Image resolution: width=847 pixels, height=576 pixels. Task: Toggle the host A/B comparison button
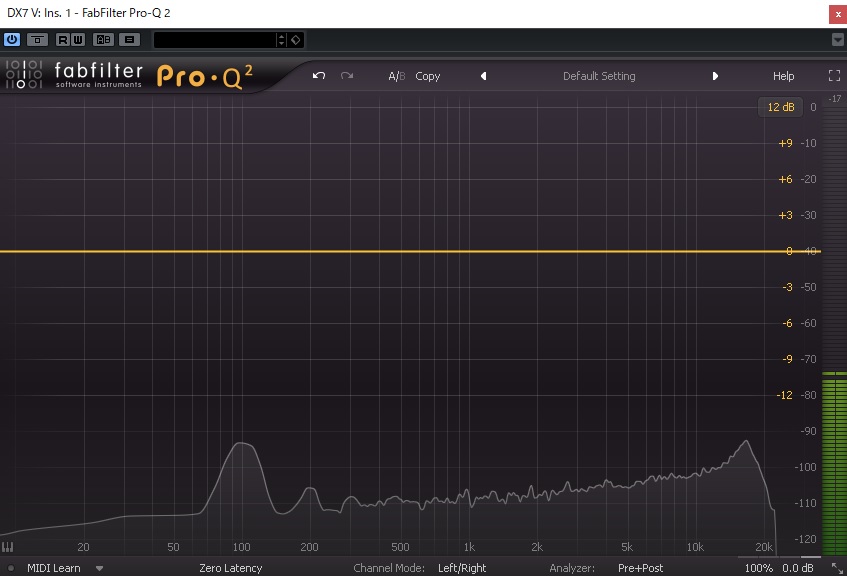[103, 39]
